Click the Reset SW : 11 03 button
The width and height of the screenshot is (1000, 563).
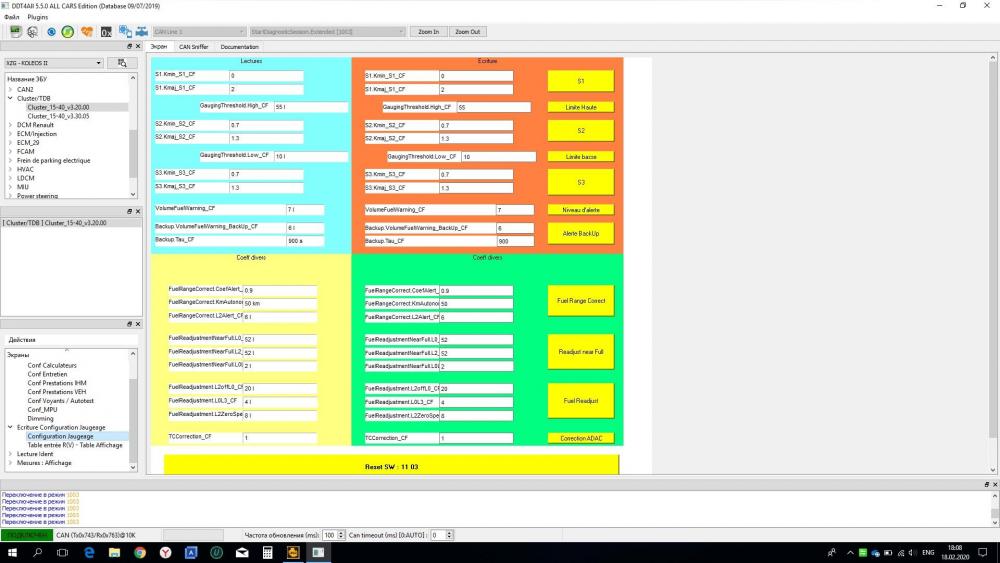point(391,466)
